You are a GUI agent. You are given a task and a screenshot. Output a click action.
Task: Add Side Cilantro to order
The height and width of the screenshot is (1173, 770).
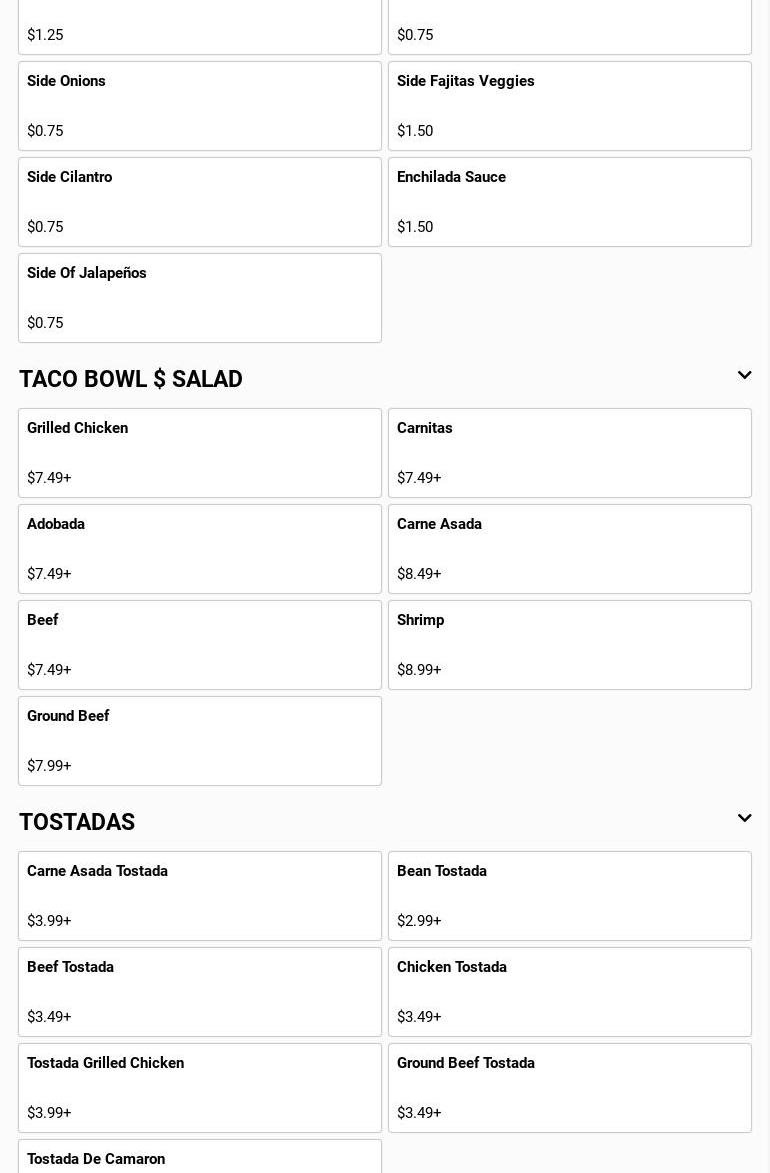click(200, 202)
